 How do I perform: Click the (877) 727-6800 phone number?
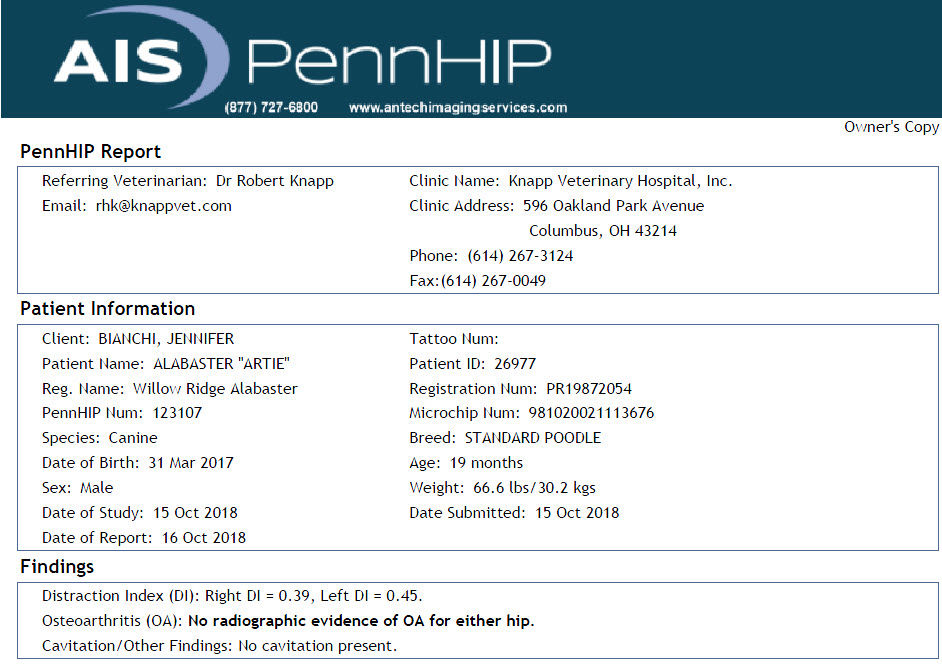point(271,108)
